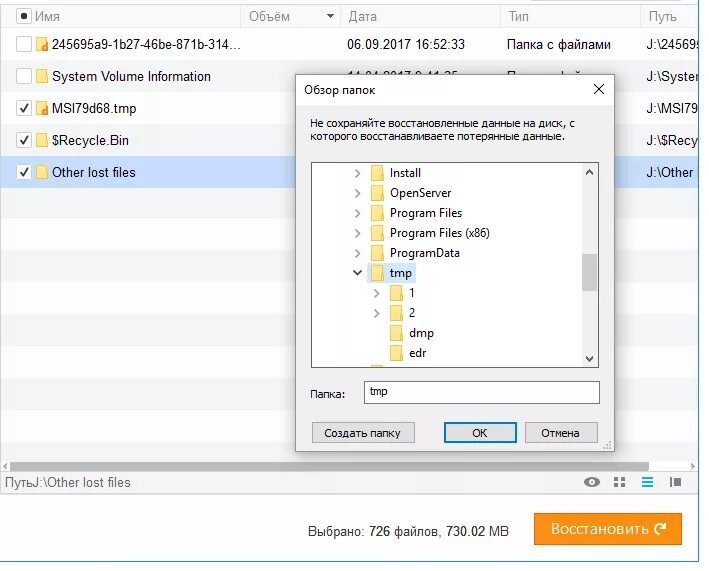The height and width of the screenshot is (571, 709).
Task: Check the System Volume Information checkbox
Action: pyautogui.click(x=24, y=76)
